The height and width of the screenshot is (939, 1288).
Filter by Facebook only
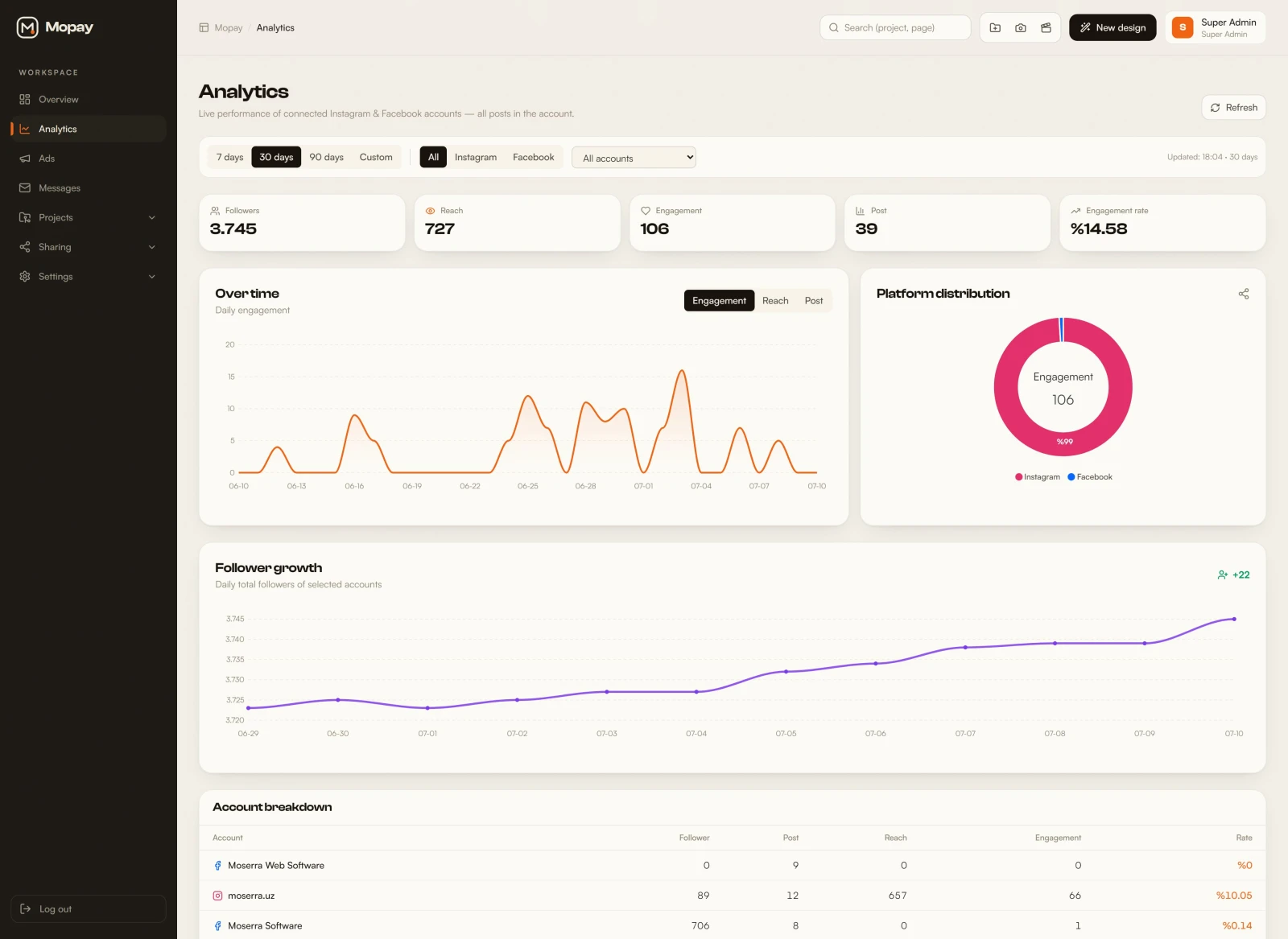click(x=534, y=157)
